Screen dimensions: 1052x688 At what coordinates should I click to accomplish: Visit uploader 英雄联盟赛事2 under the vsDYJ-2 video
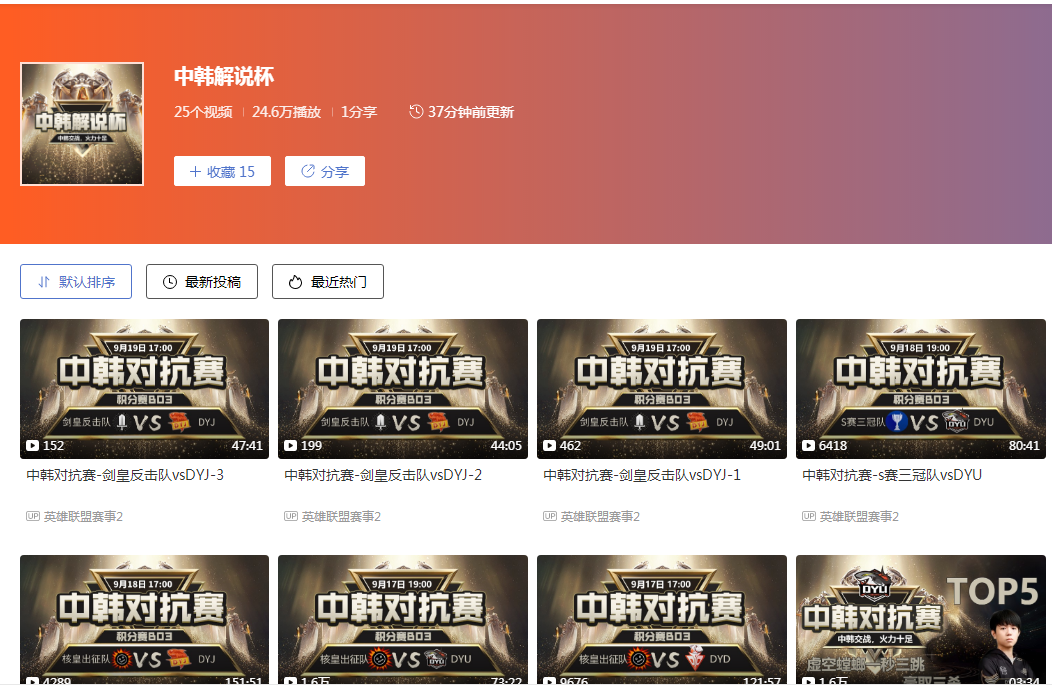tap(341, 517)
